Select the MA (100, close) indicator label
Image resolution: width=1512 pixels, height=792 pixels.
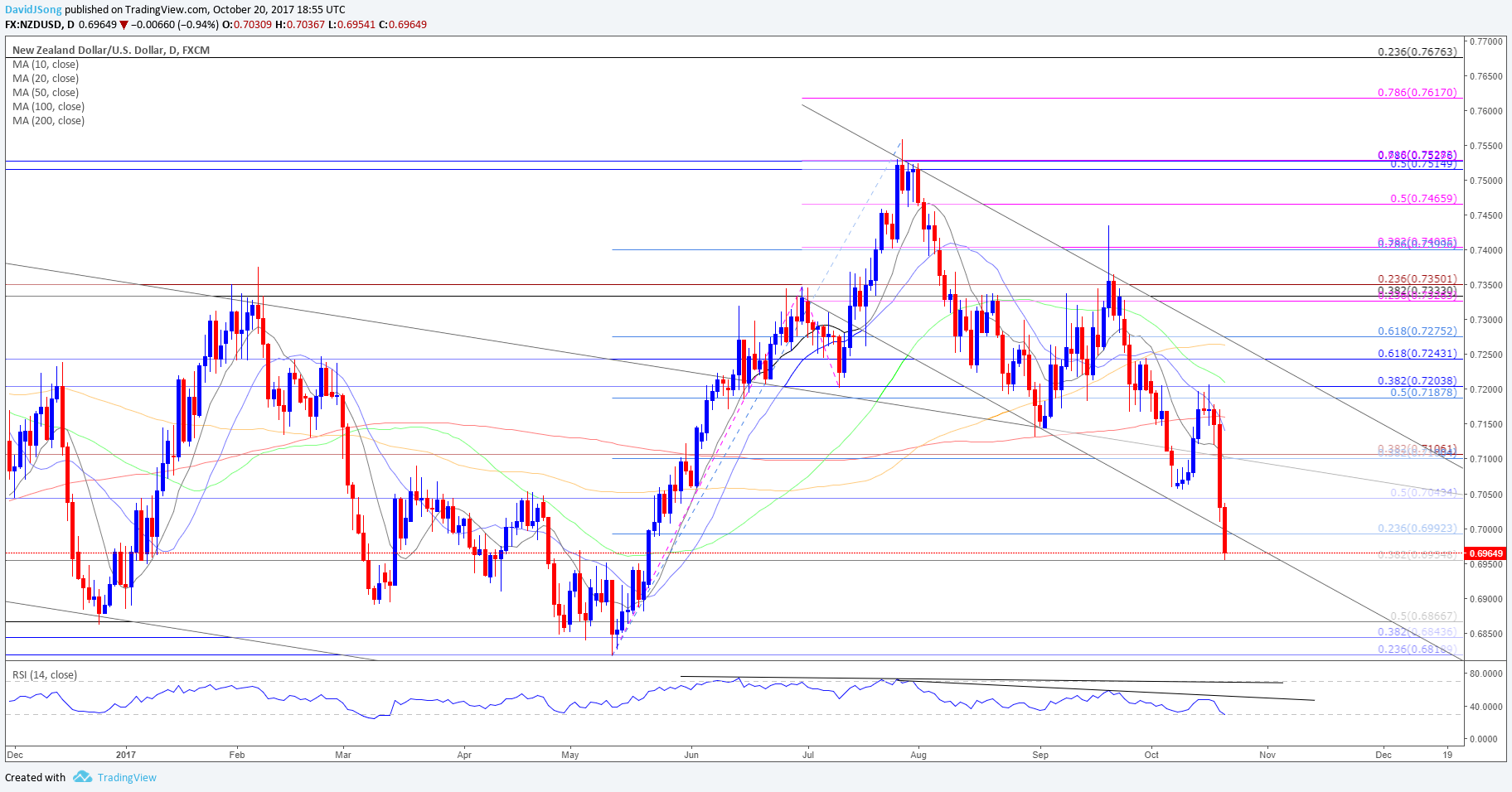[48, 107]
